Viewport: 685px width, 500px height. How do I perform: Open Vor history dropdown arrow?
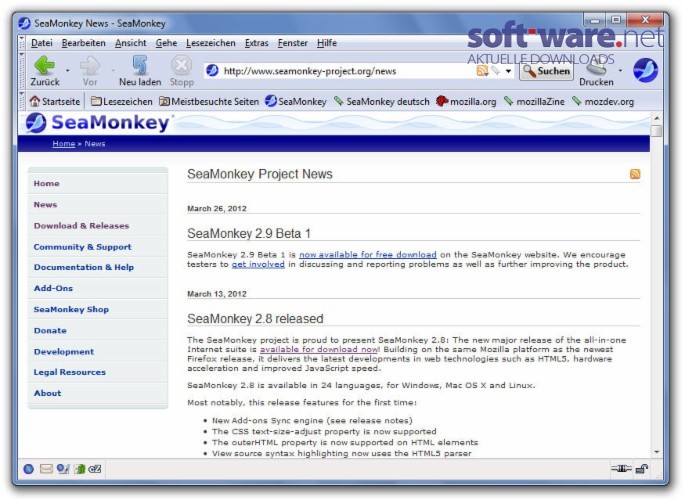pyautogui.click(x=113, y=70)
